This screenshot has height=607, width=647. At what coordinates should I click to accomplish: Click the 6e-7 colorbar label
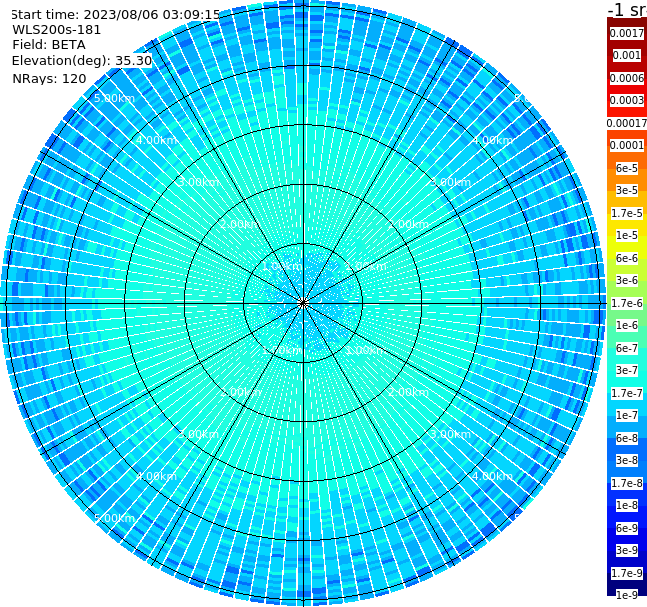[627, 348]
